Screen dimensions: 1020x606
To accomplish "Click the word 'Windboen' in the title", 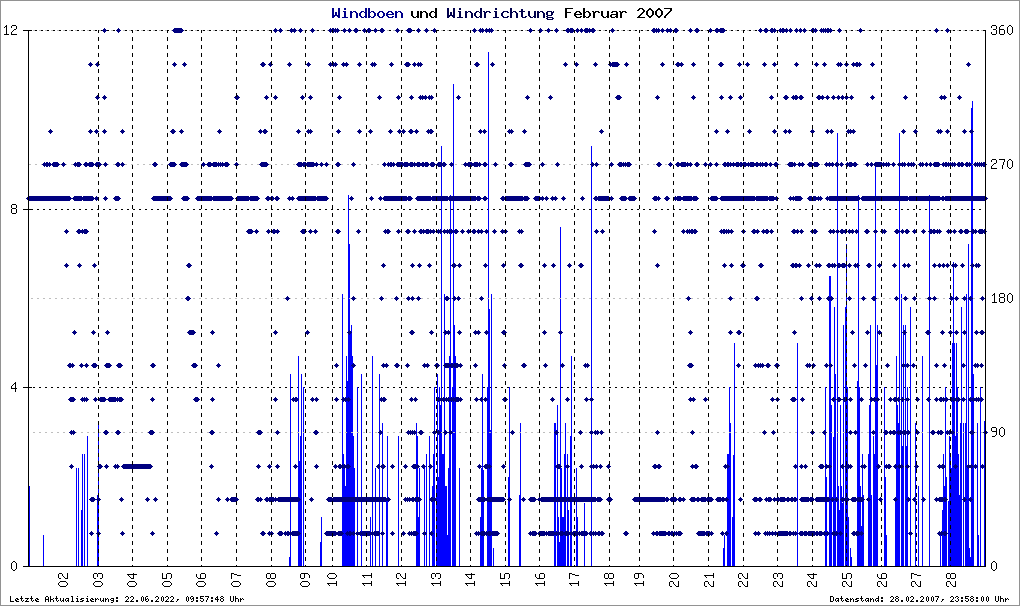I will pyautogui.click(x=367, y=13).
